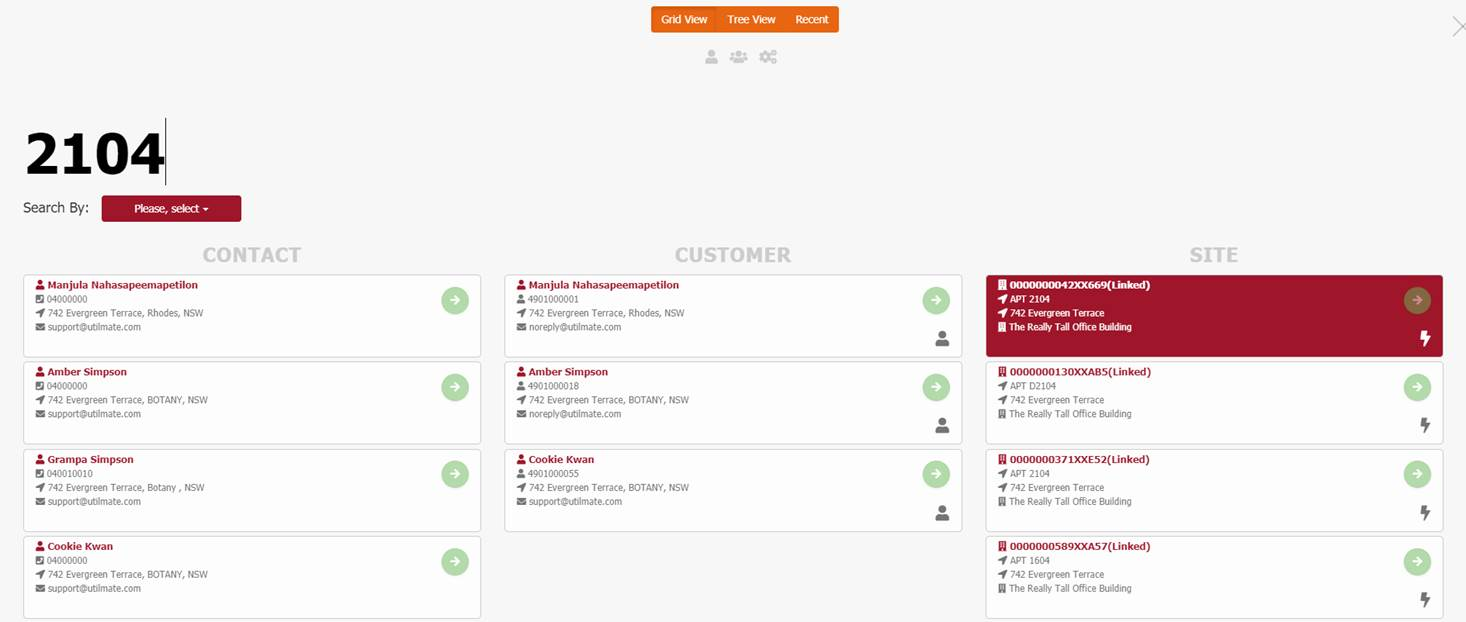Expand site 0000000371XXE52 with the green arrow

[x=1417, y=474]
